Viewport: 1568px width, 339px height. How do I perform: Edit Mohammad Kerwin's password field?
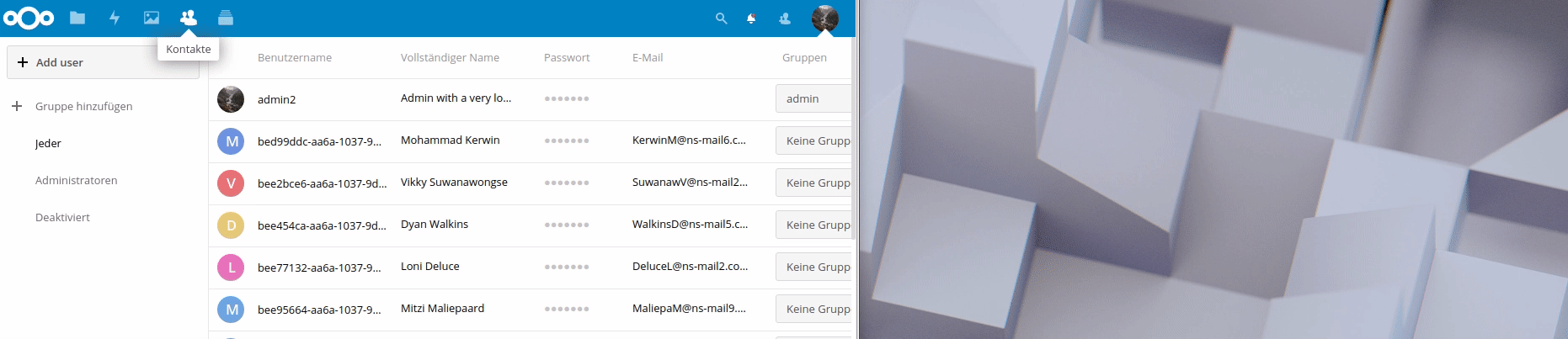pos(567,140)
